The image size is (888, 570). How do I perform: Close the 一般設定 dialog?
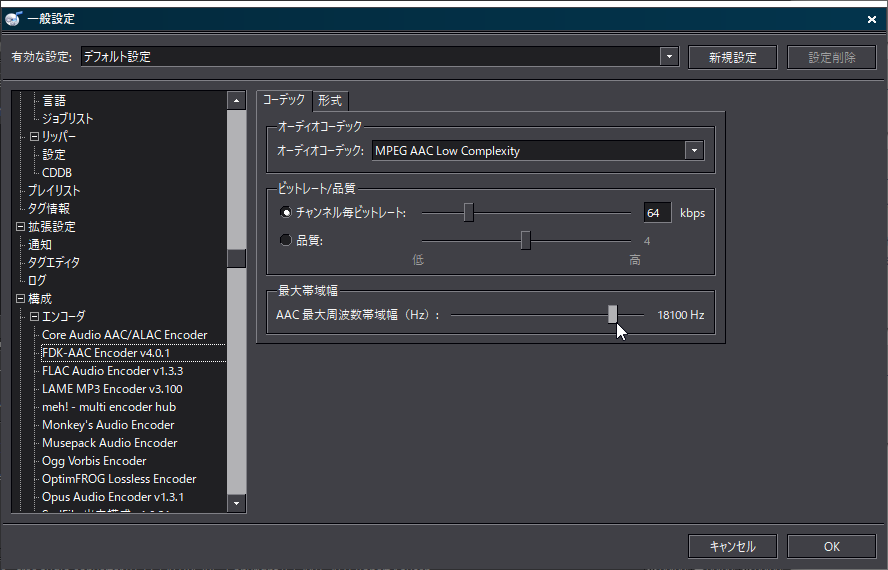[872, 19]
